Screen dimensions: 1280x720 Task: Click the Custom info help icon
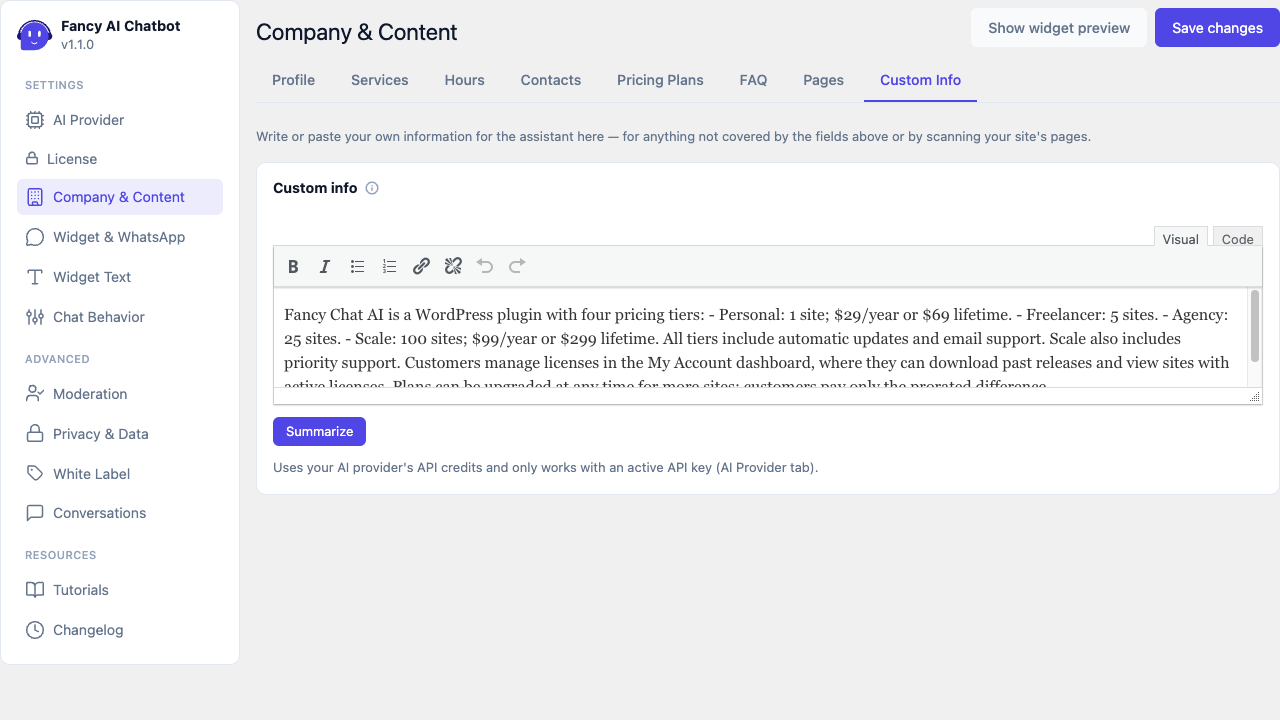click(372, 188)
